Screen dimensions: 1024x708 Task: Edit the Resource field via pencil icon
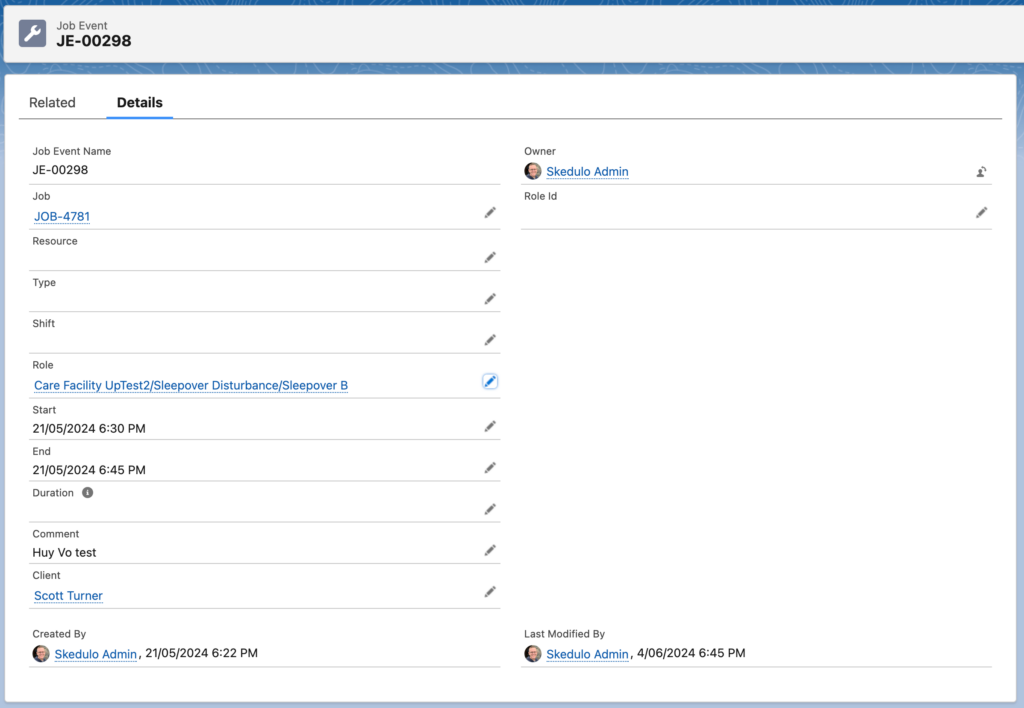point(490,258)
